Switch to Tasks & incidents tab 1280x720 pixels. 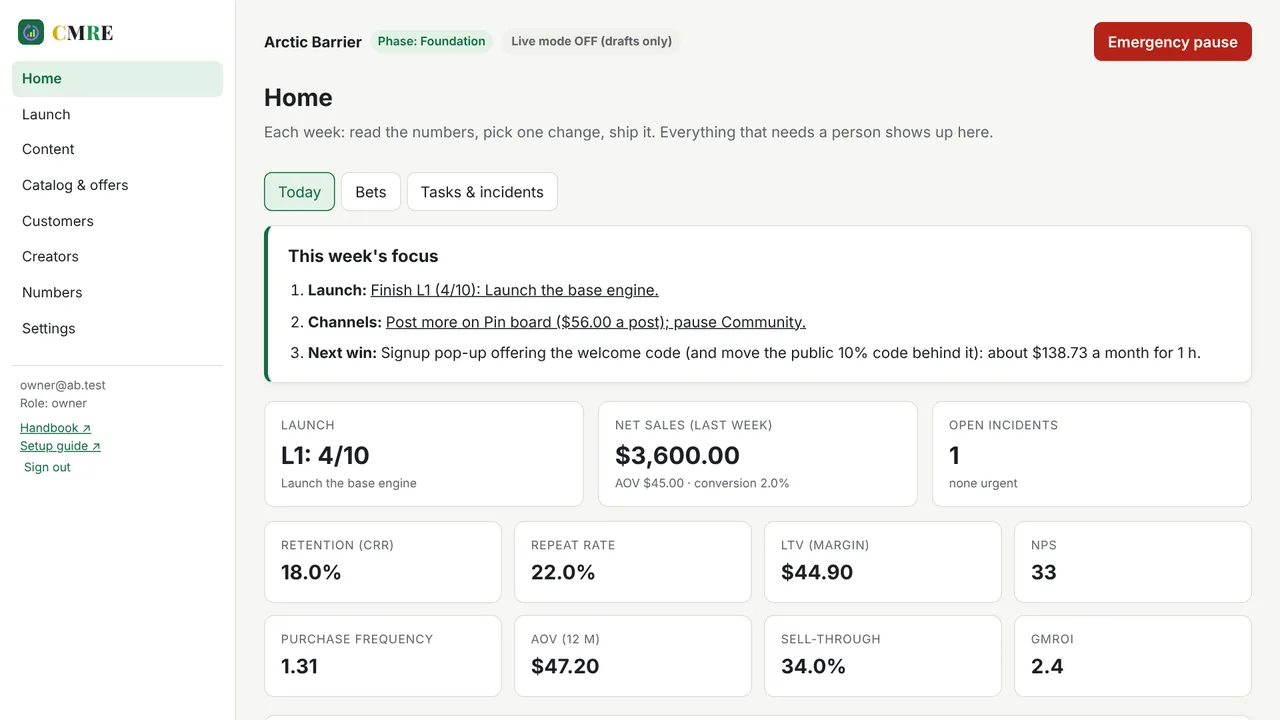(x=482, y=192)
